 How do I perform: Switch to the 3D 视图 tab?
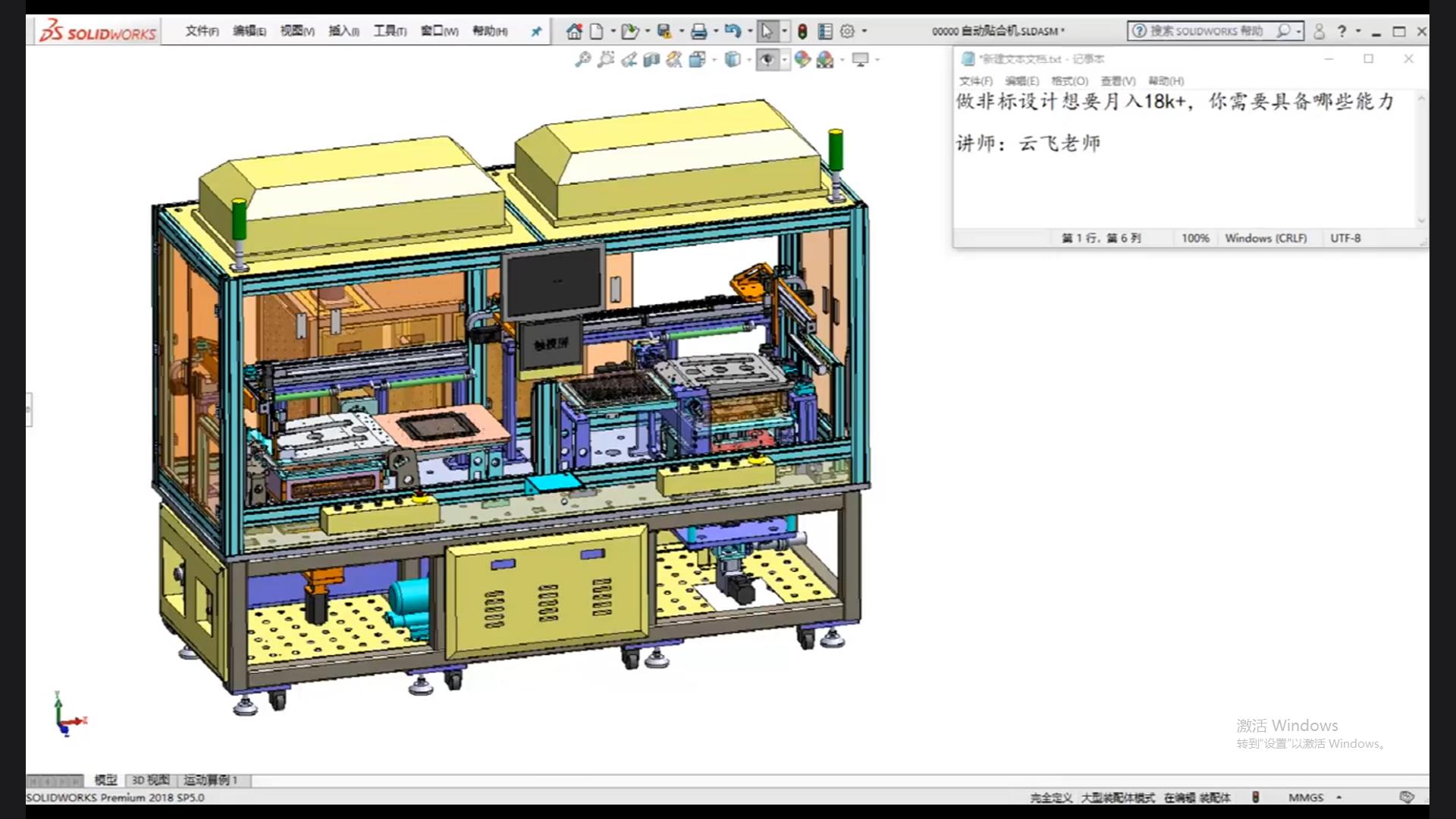[151, 780]
